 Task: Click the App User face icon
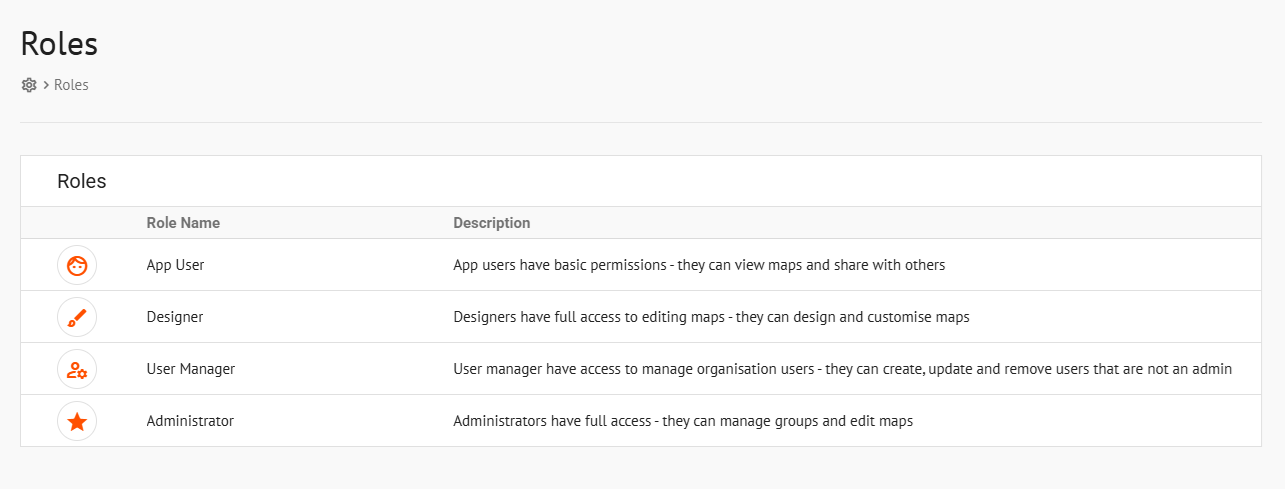(x=77, y=265)
